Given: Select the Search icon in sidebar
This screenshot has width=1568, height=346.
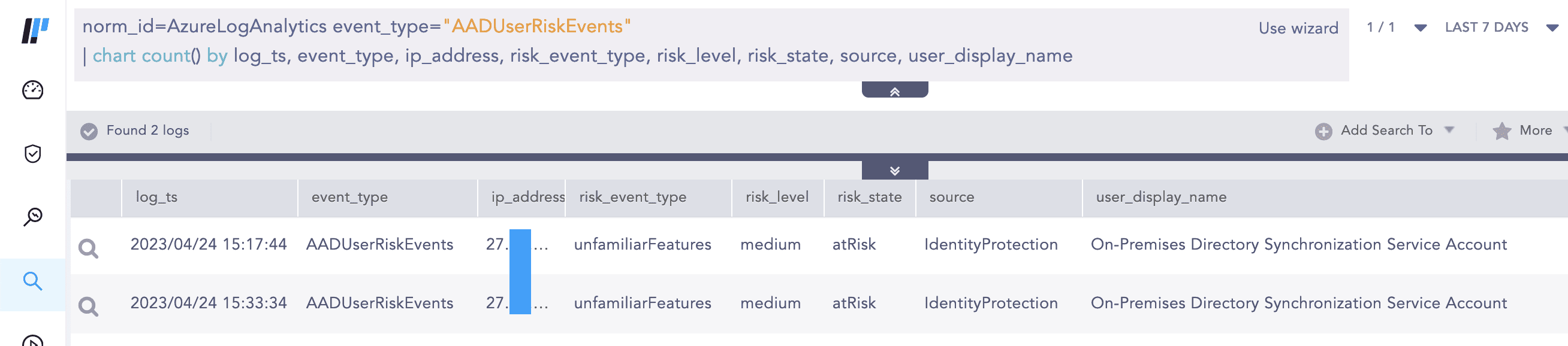Looking at the screenshot, I should click(33, 281).
